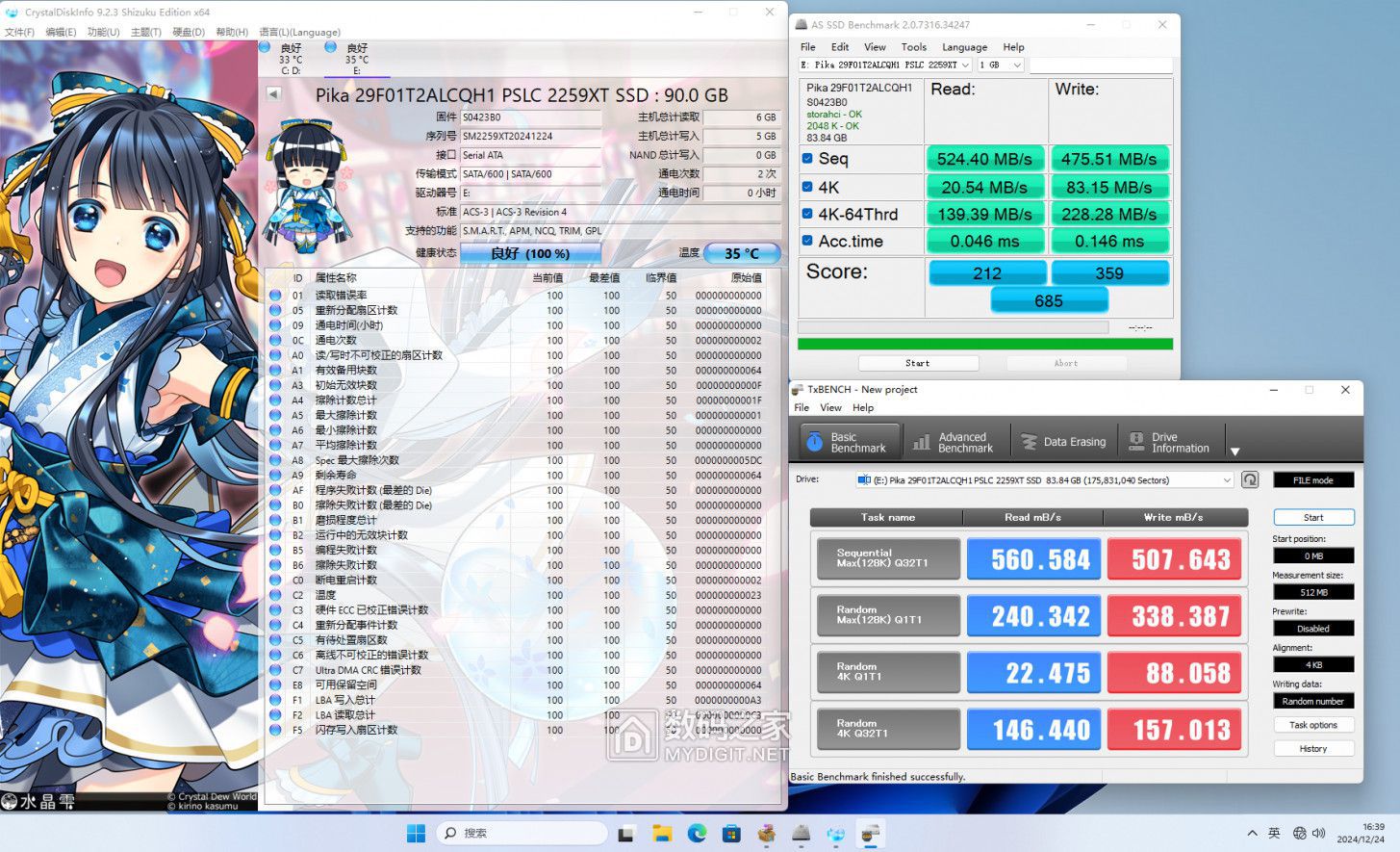Image resolution: width=1400 pixels, height=852 pixels.
Task: Open the View menu in TxBENCH
Action: [x=831, y=407]
